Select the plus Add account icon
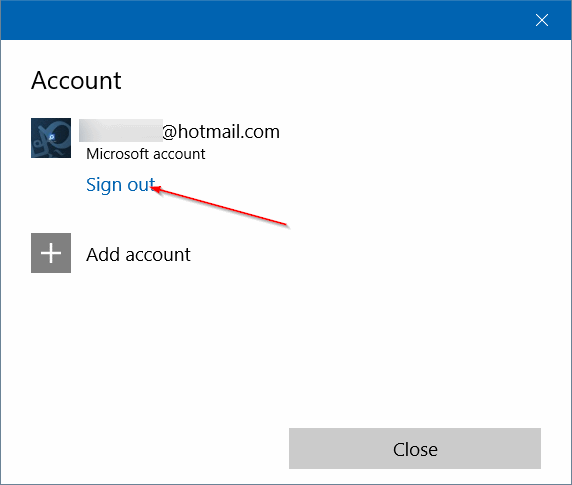This screenshot has height=485, width=572. pyautogui.click(x=51, y=253)
